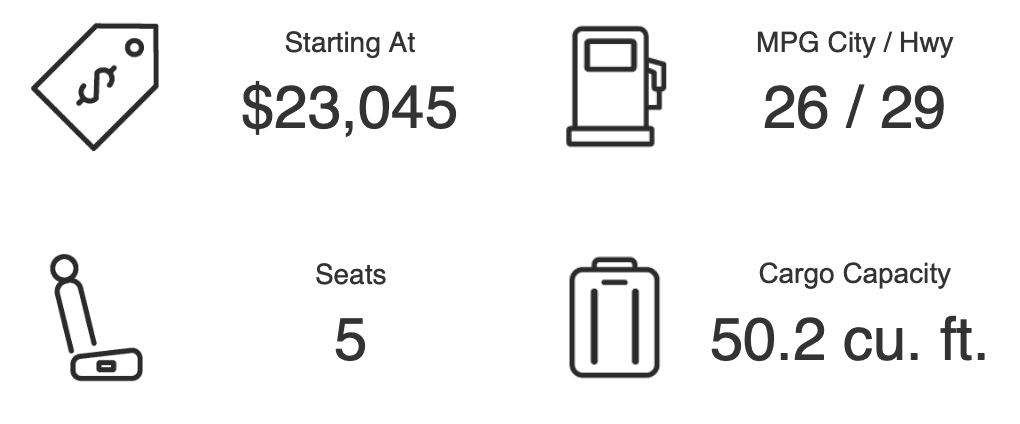Click the luggage suitcase icon
1020x424 pixels.
tap(615, 317)
